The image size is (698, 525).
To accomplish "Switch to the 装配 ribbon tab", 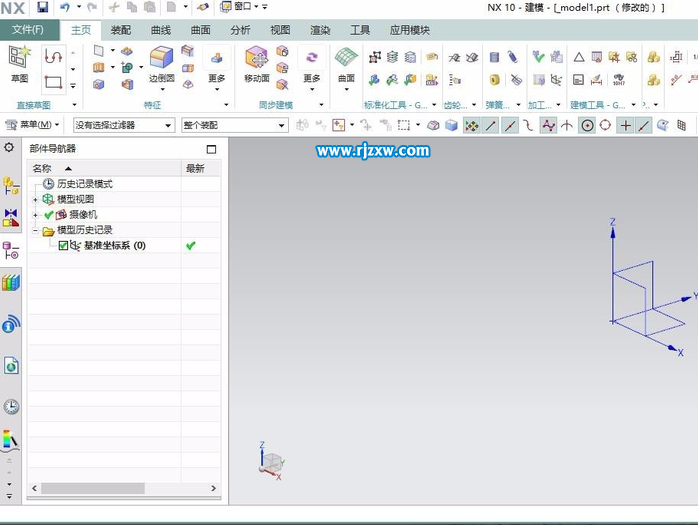I will (121, 30).
